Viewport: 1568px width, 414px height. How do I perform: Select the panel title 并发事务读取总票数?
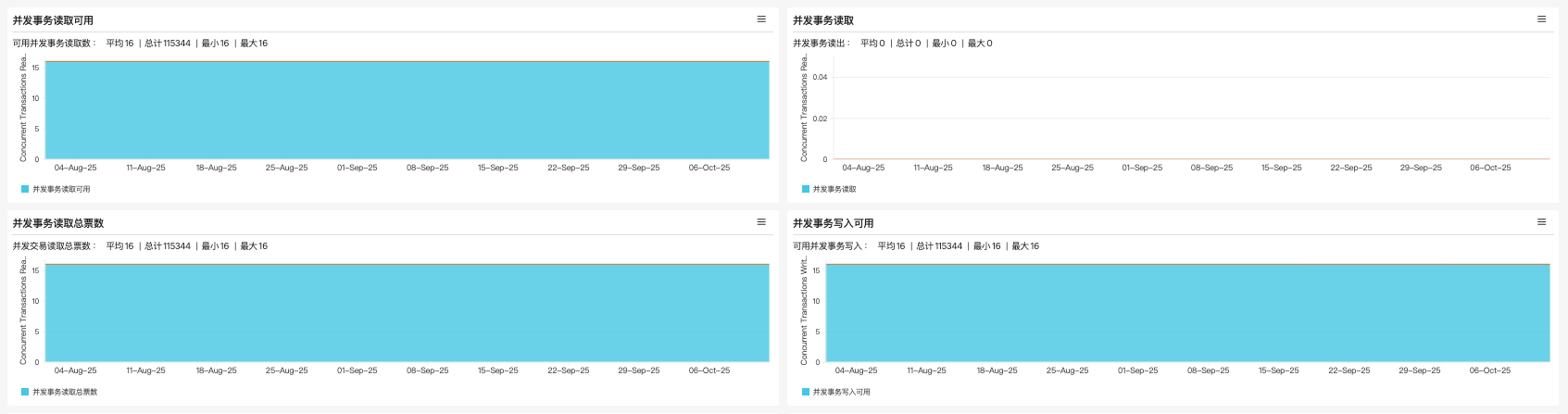click(58, 223)
